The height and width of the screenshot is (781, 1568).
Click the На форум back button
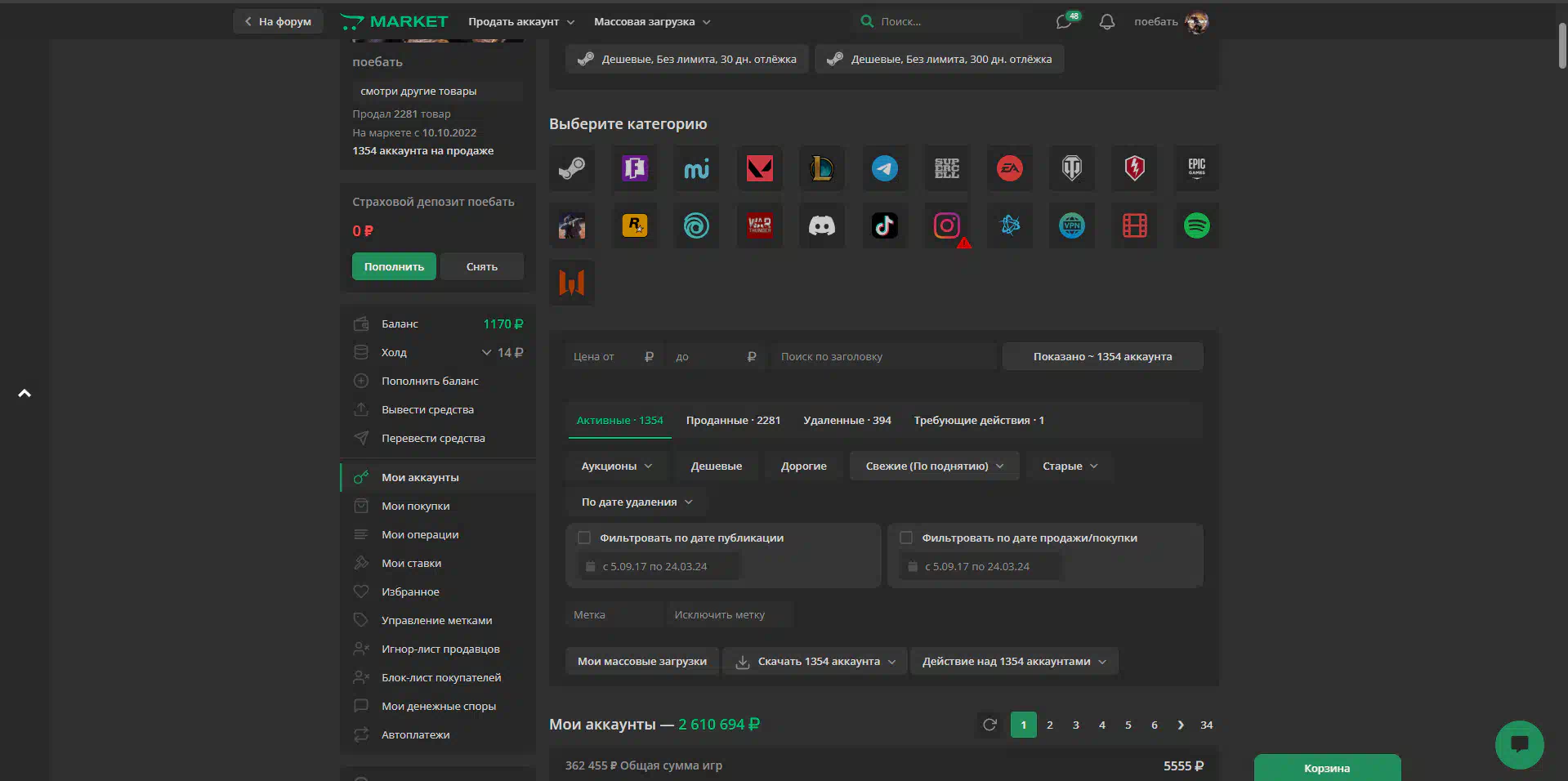coord(278,22)
